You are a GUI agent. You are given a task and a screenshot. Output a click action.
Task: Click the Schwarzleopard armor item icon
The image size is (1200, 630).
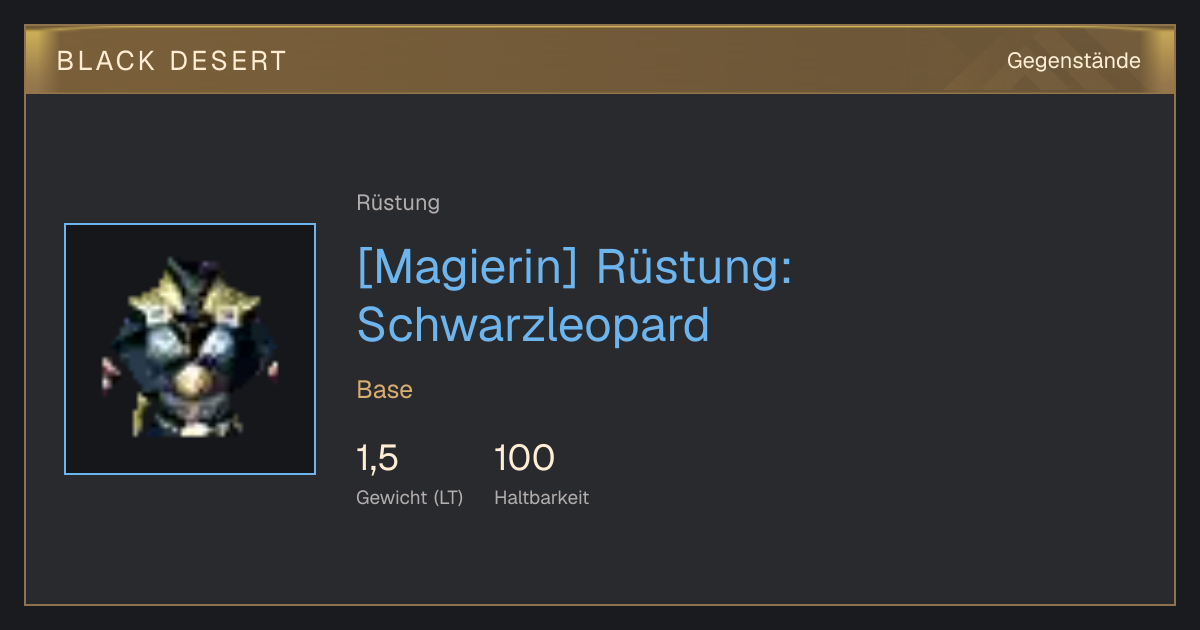coord(190,349)
